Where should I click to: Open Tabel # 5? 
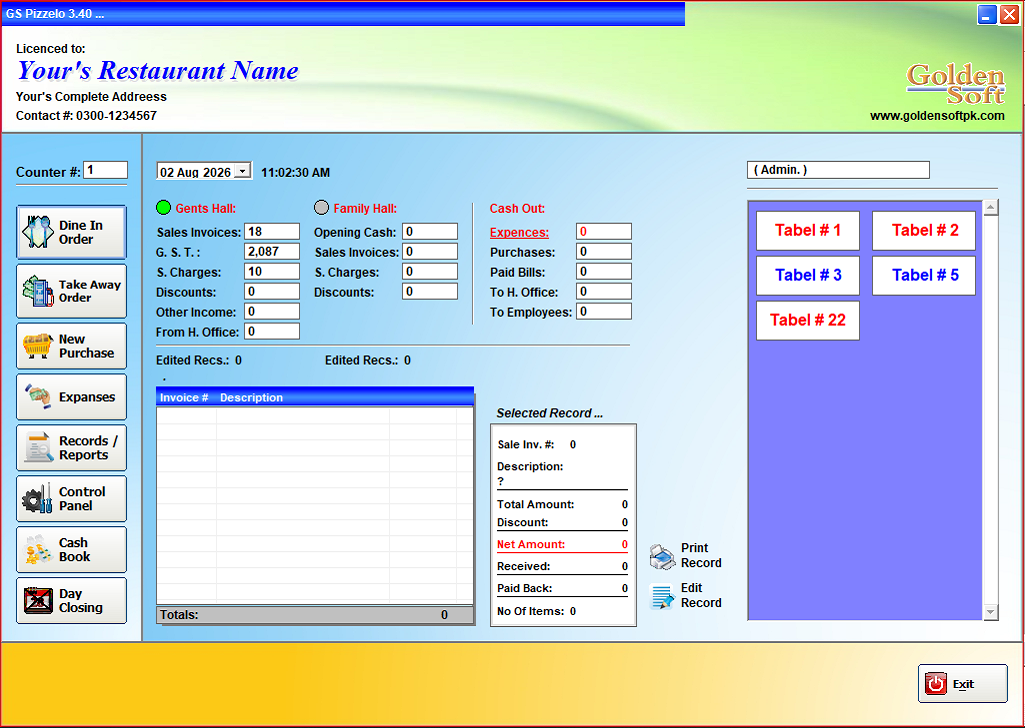pos(924,275)
